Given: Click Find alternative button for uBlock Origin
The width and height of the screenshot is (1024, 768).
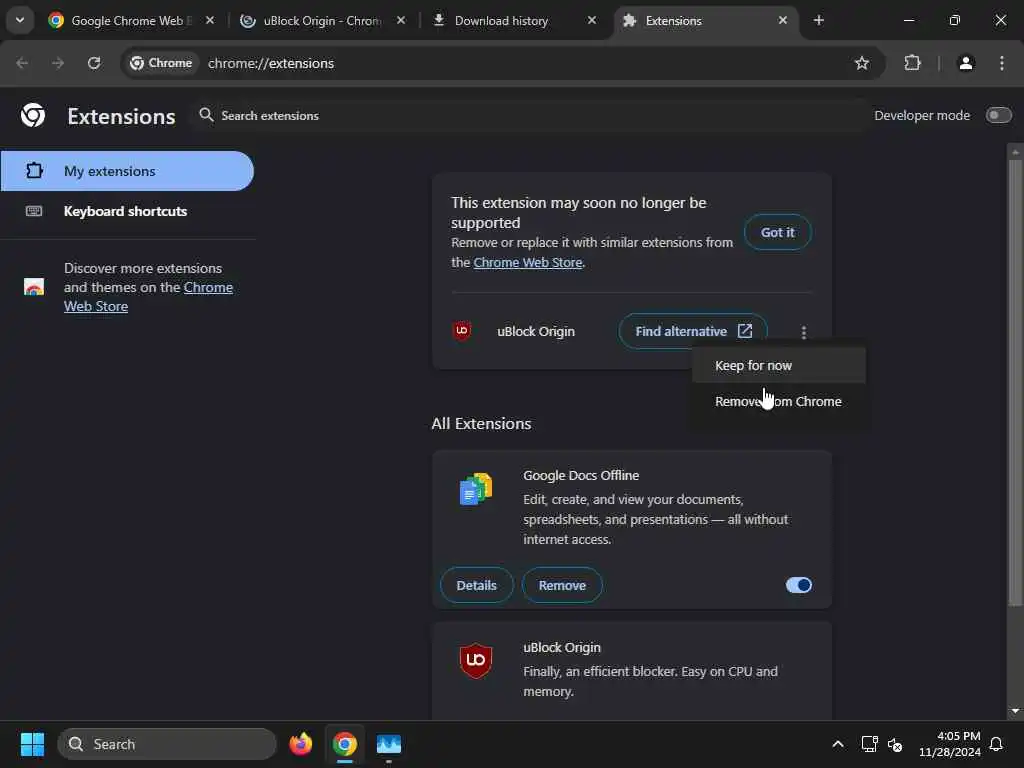Looking at the screenshot, I should [693, 331].
